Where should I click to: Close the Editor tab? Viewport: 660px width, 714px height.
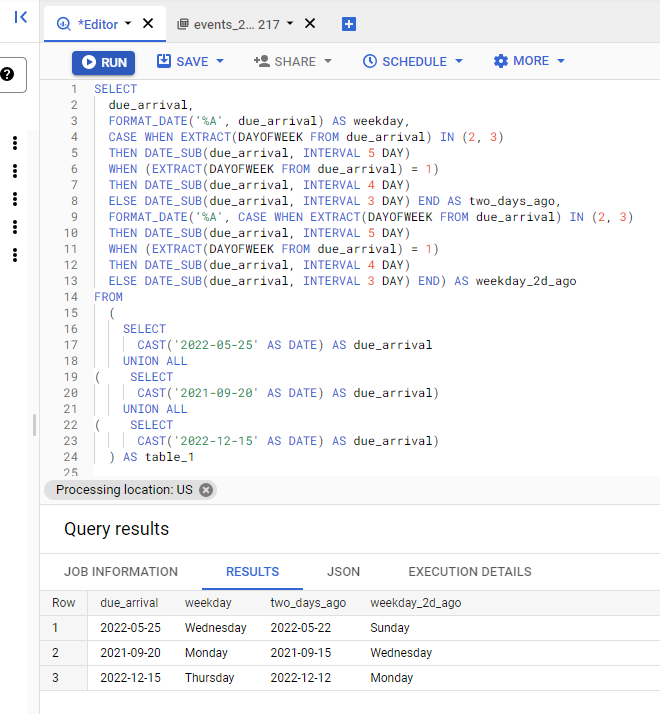coord(148,23)
